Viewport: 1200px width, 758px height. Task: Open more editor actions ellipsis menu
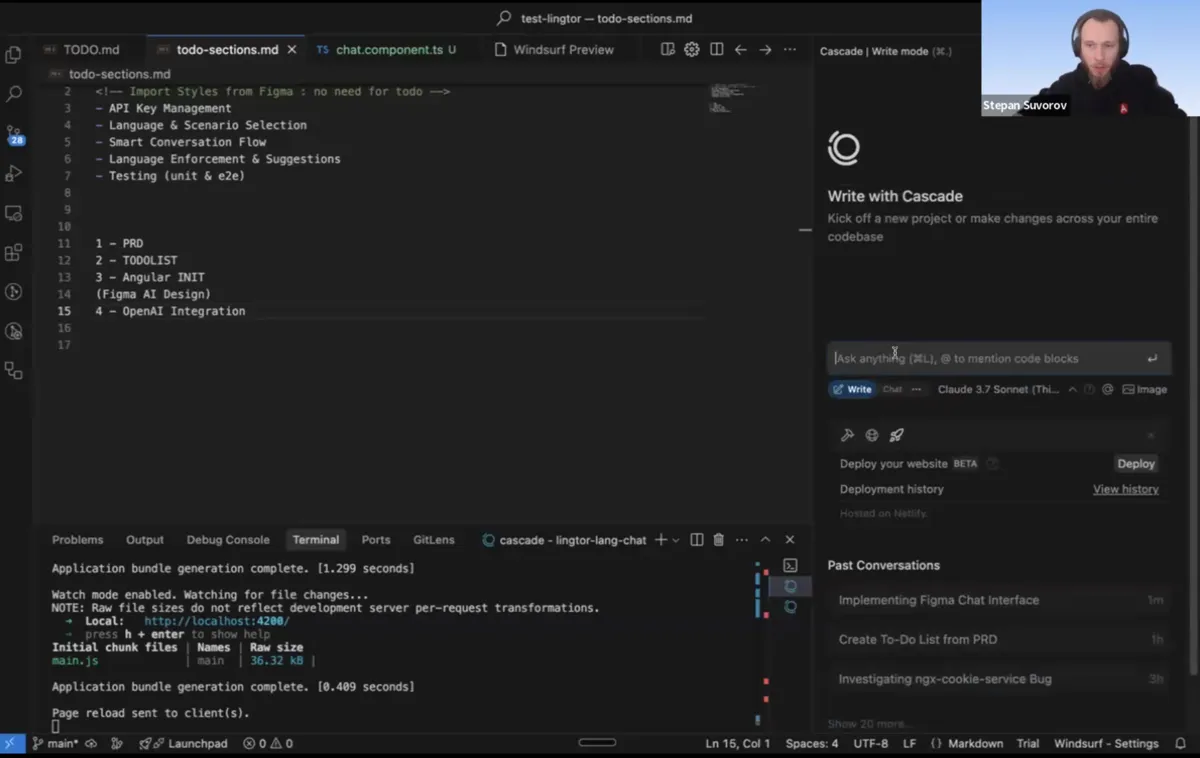pyautogui.click(x=790, y=49)
